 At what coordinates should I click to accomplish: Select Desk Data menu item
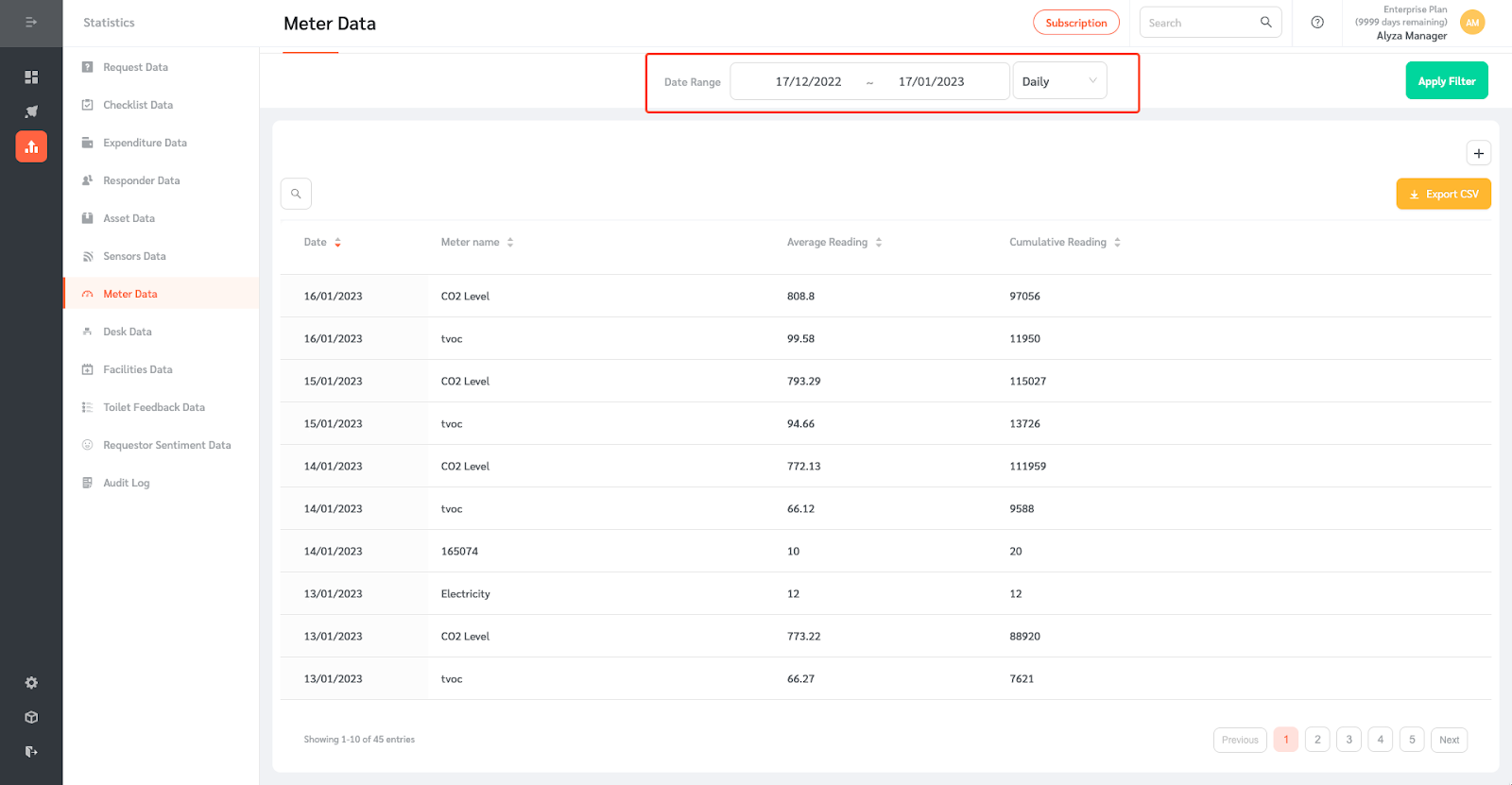[127, 332]
